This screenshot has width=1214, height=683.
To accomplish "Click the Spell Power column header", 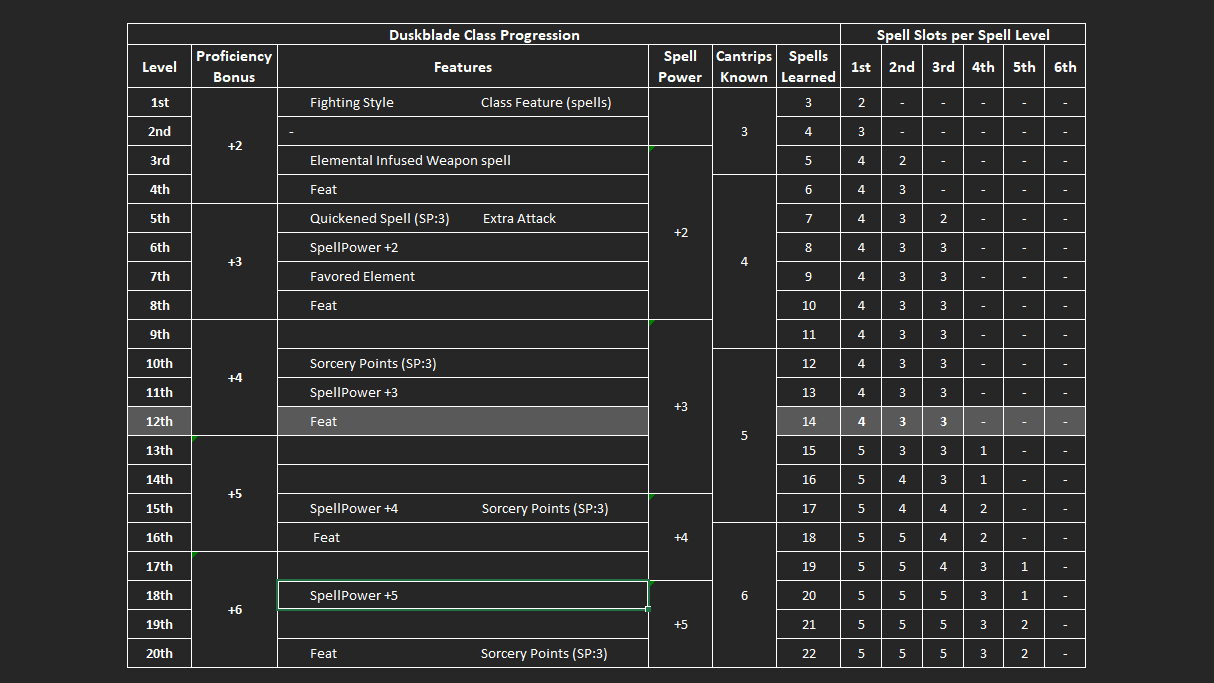I will [680, 67].
